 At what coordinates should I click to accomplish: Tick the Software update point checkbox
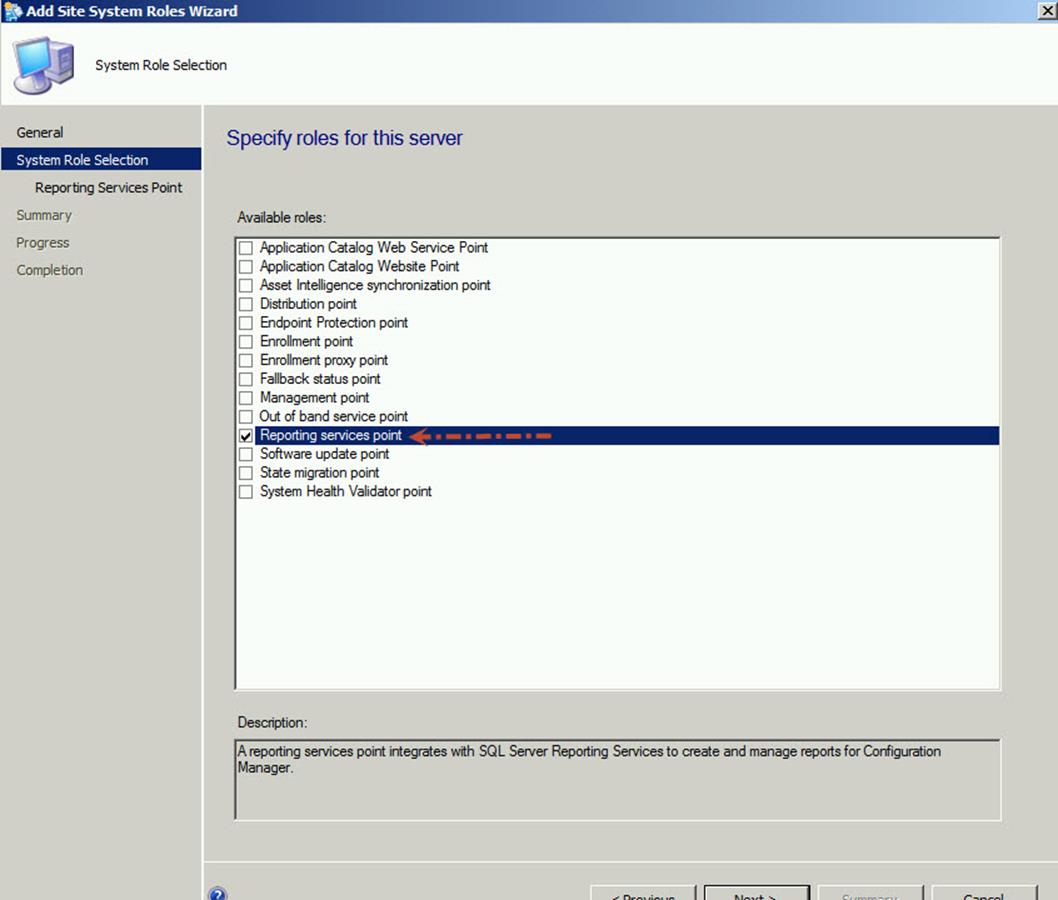[x=246, y=455]
